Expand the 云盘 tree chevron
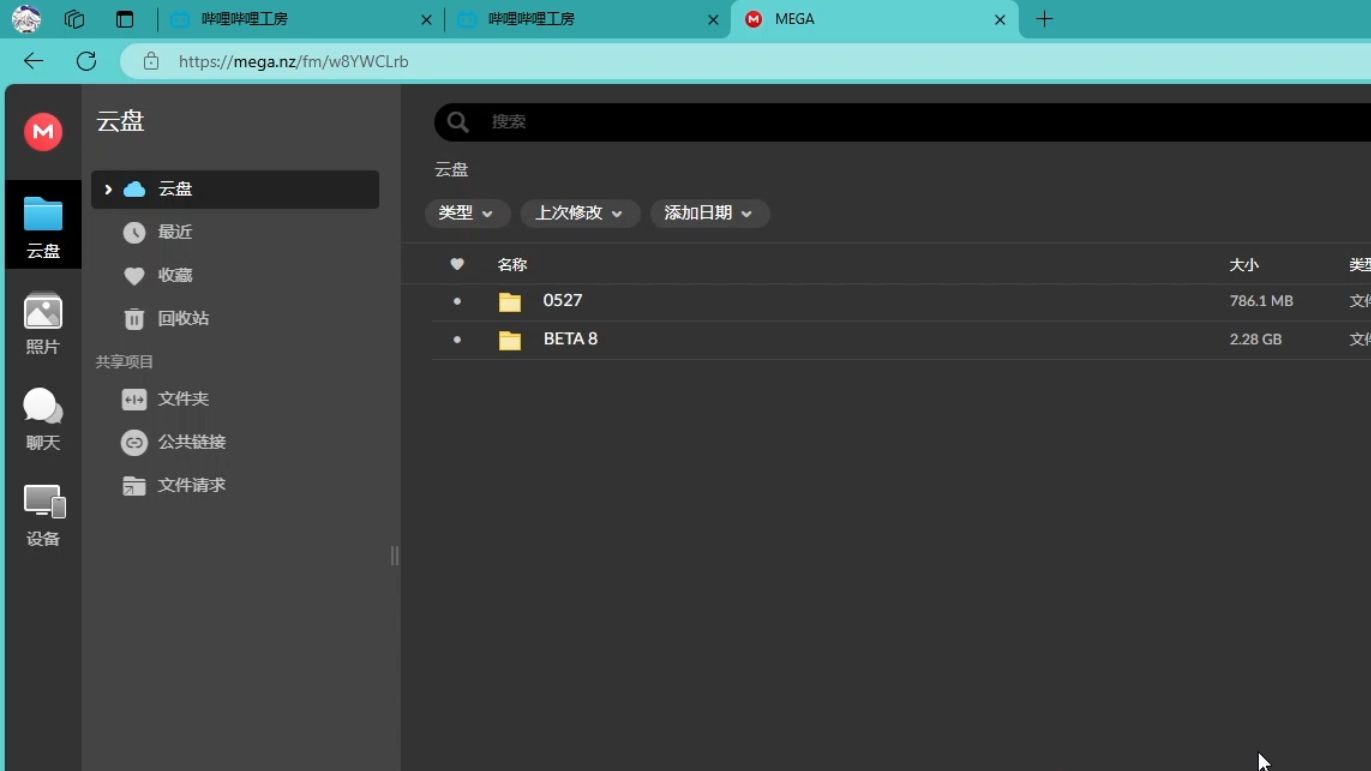 (108, 189)
